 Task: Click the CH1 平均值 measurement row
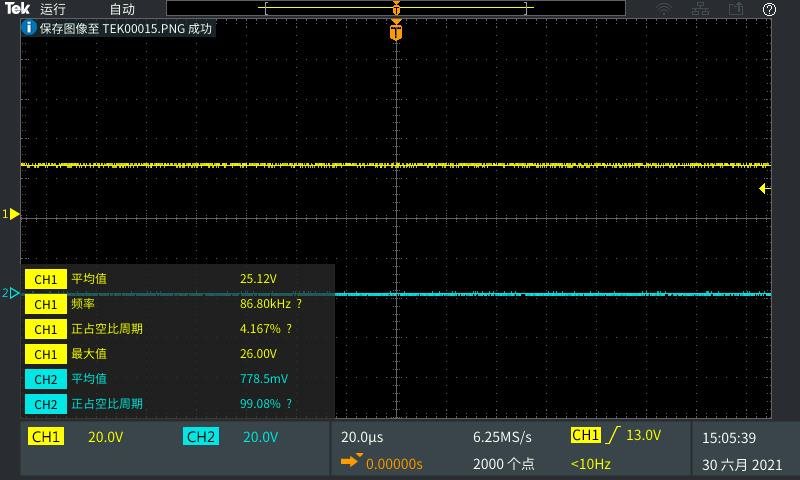coord(180,279)
